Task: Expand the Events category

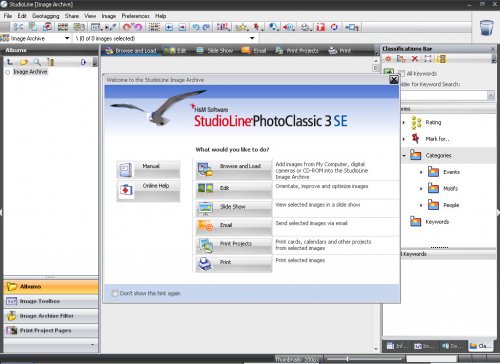Action: [x=421, y=172]
